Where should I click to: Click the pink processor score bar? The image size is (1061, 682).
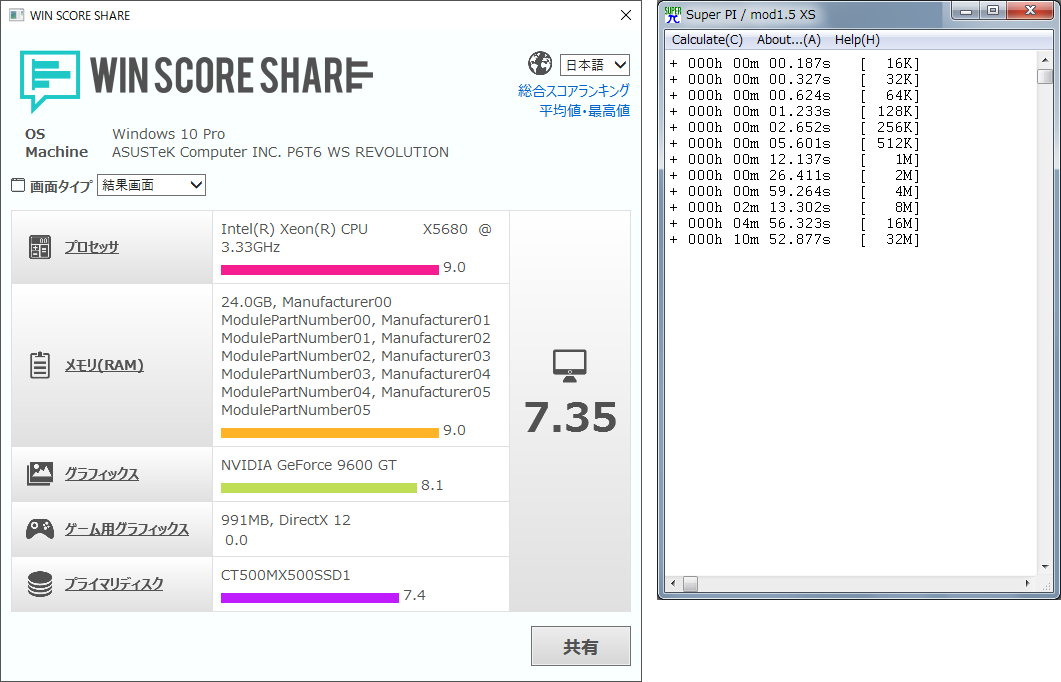pos(330,270)
